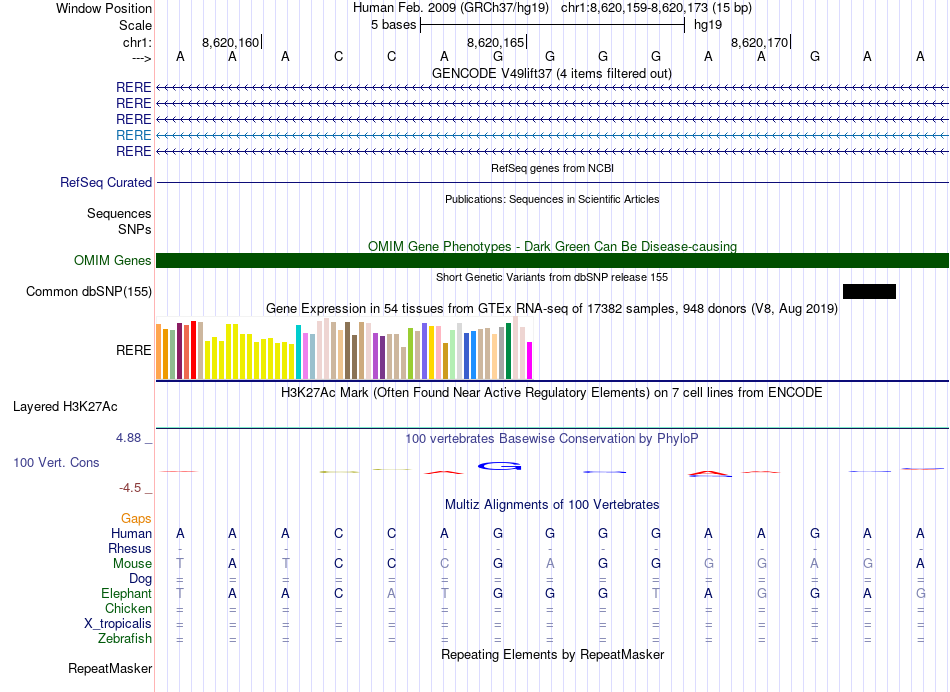Click the Gaps label in Multiz track
This screenshot has height=692, width=950.
tap(136, 518)
